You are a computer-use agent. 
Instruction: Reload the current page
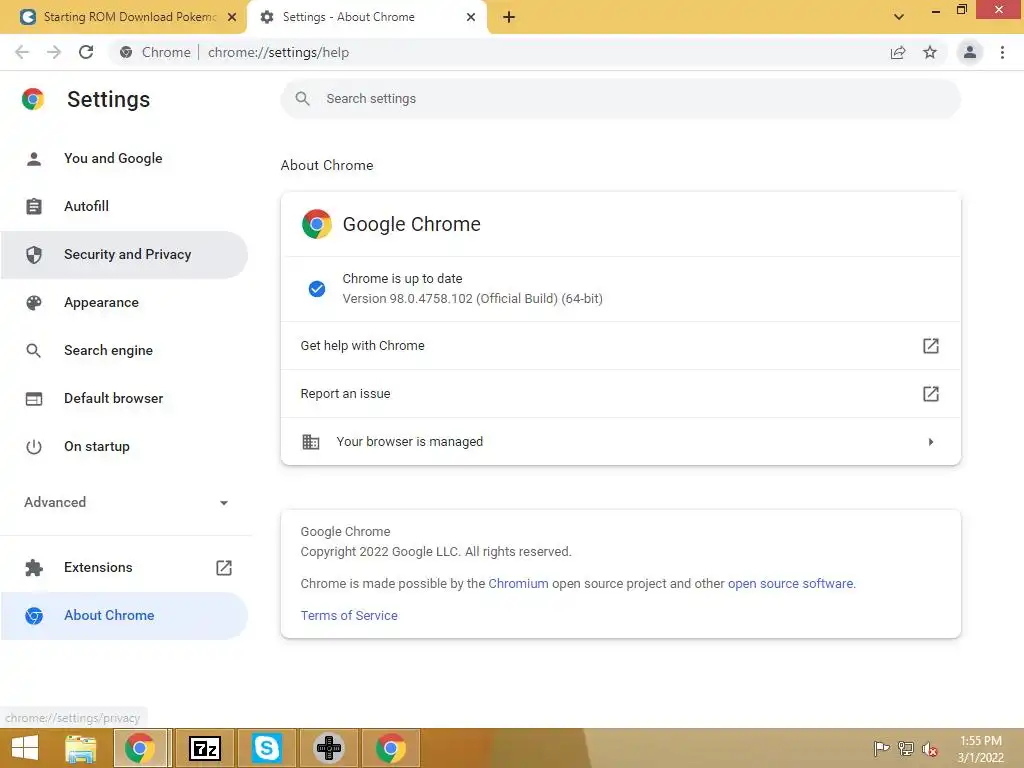pyautogui.click(x=86, y=52)
